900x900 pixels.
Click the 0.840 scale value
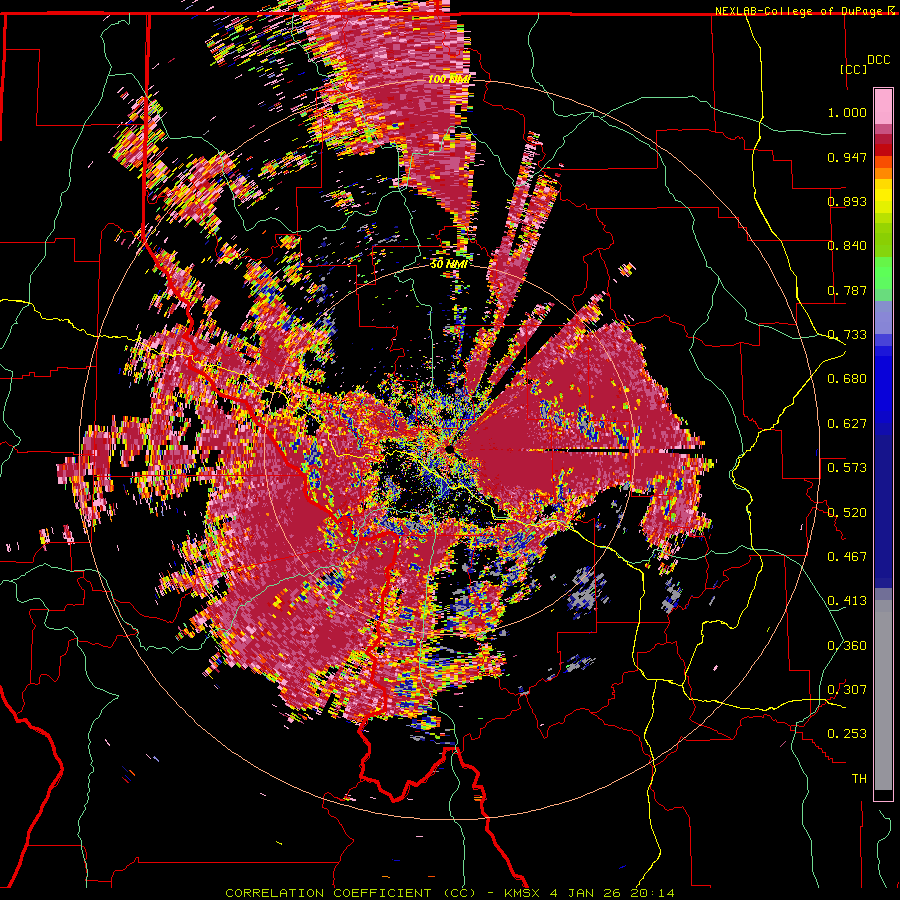[x=847, y=246]
